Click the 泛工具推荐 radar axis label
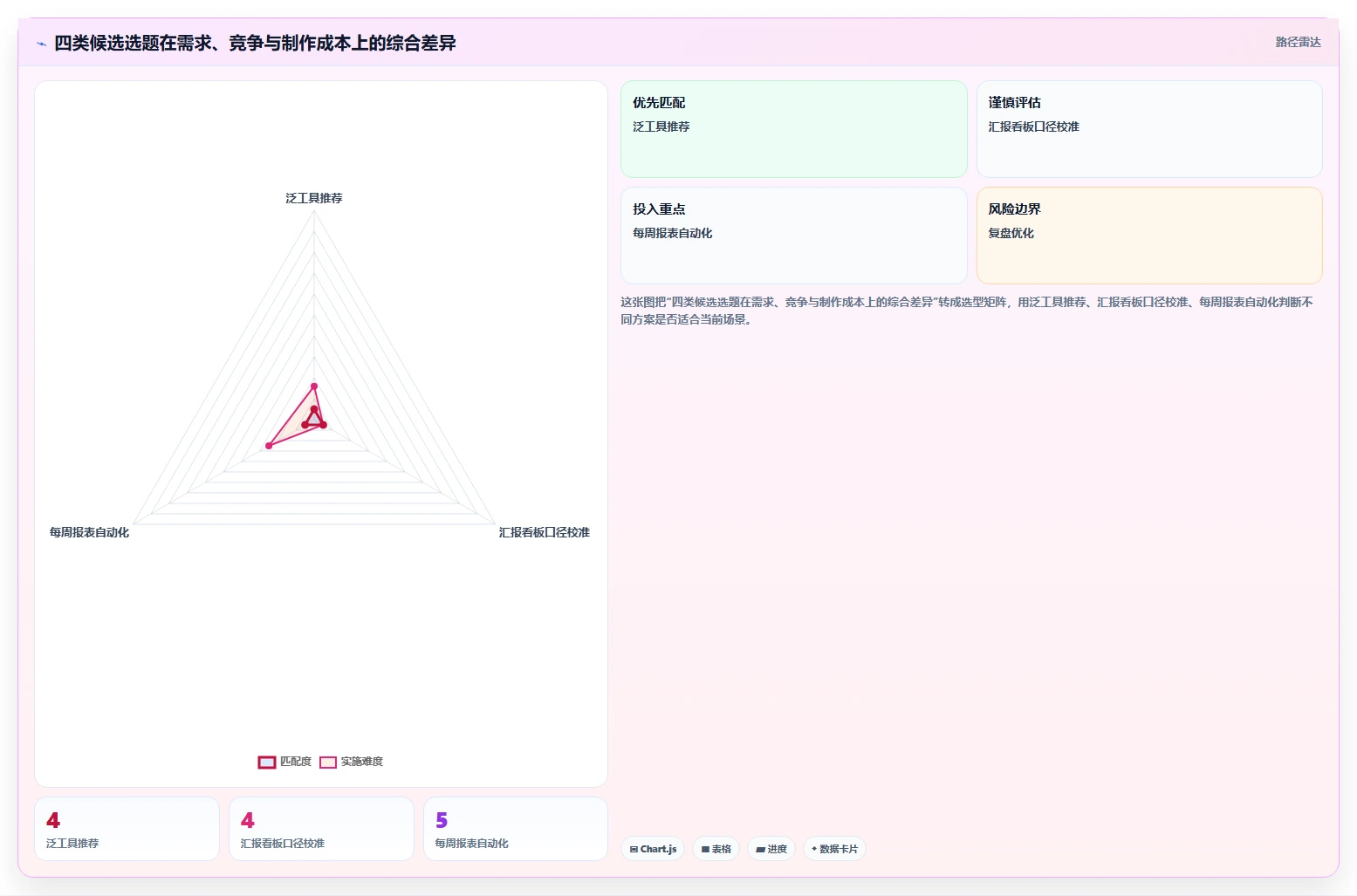 (x=314, y=198)
